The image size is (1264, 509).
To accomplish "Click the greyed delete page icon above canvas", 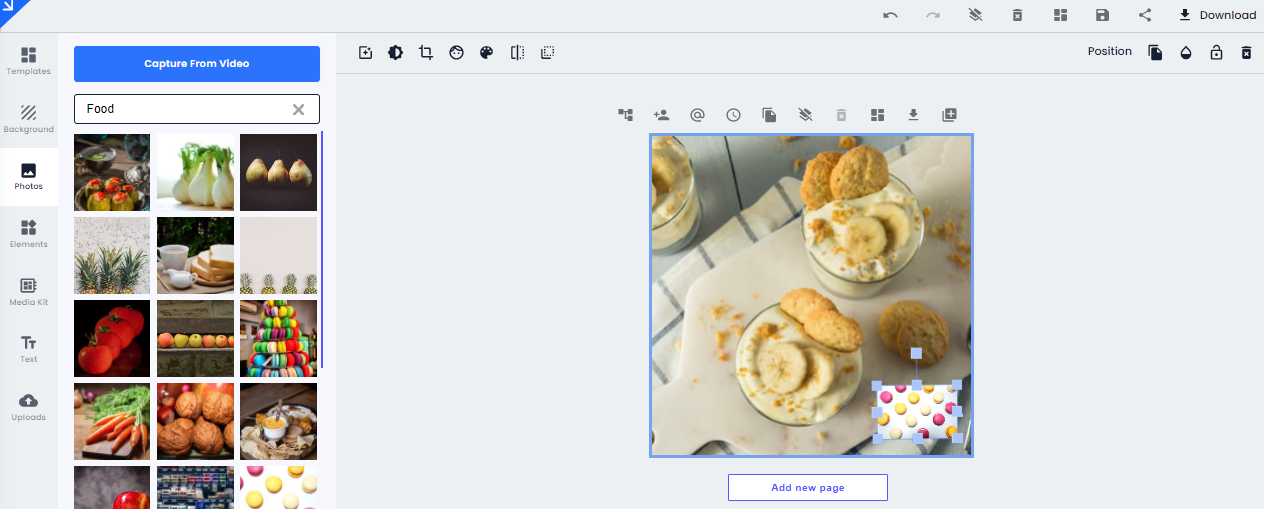I will [x=841, y=115].
